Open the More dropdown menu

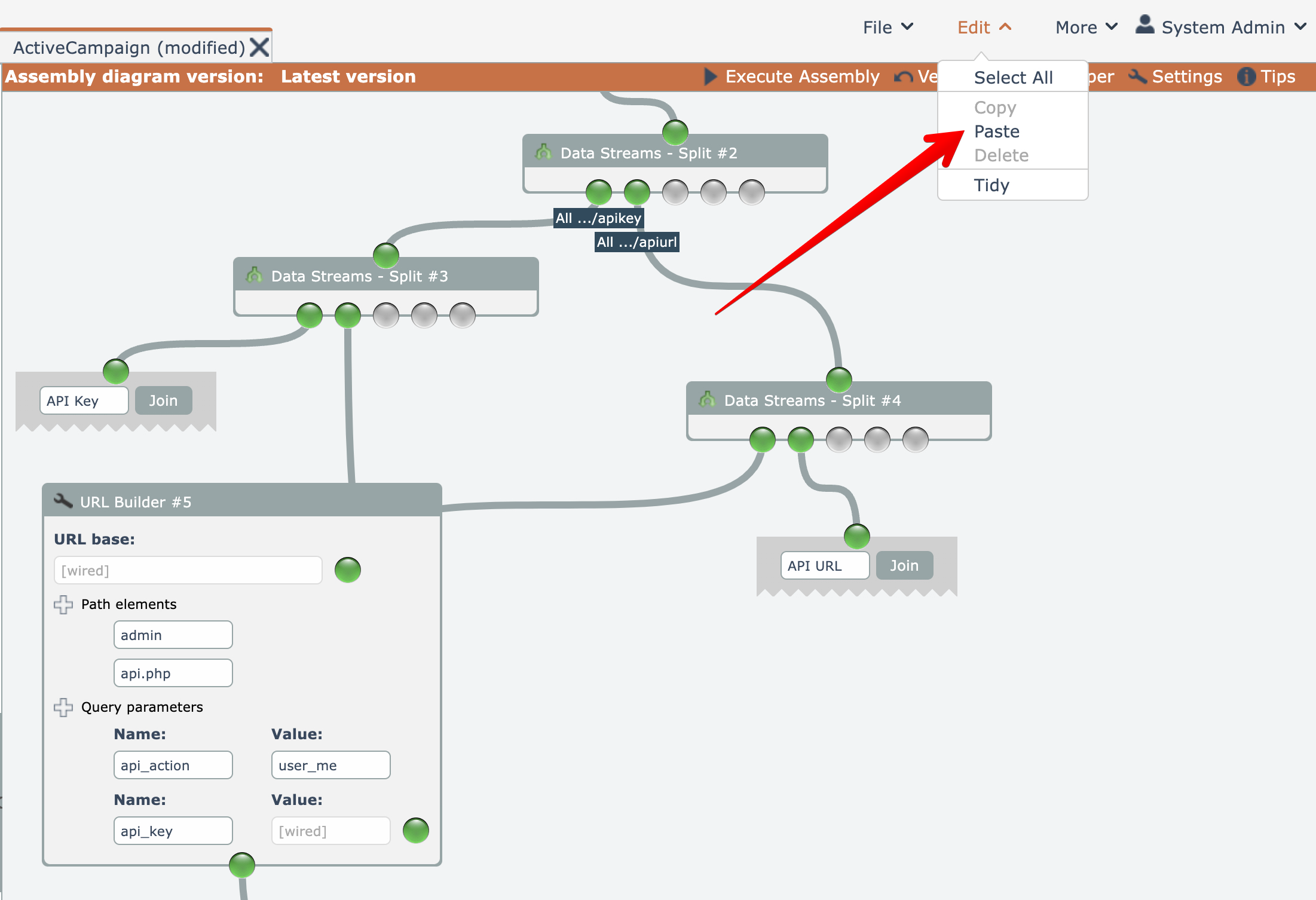(x=1085, y=27)
